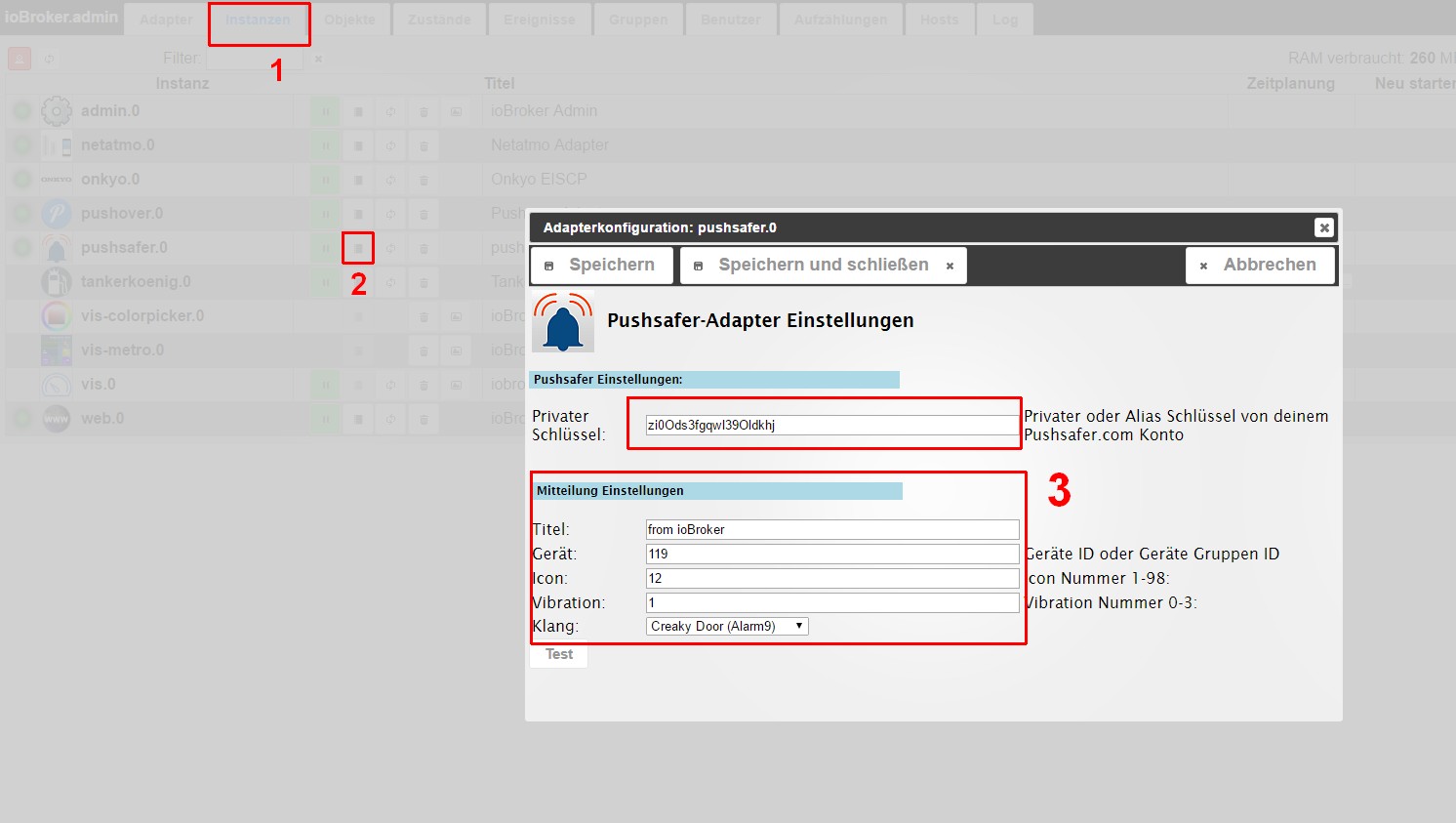This screenshot has width=1456, height=823.
Task: Pause the pushover.0 instance
Action: pos(326,214)
